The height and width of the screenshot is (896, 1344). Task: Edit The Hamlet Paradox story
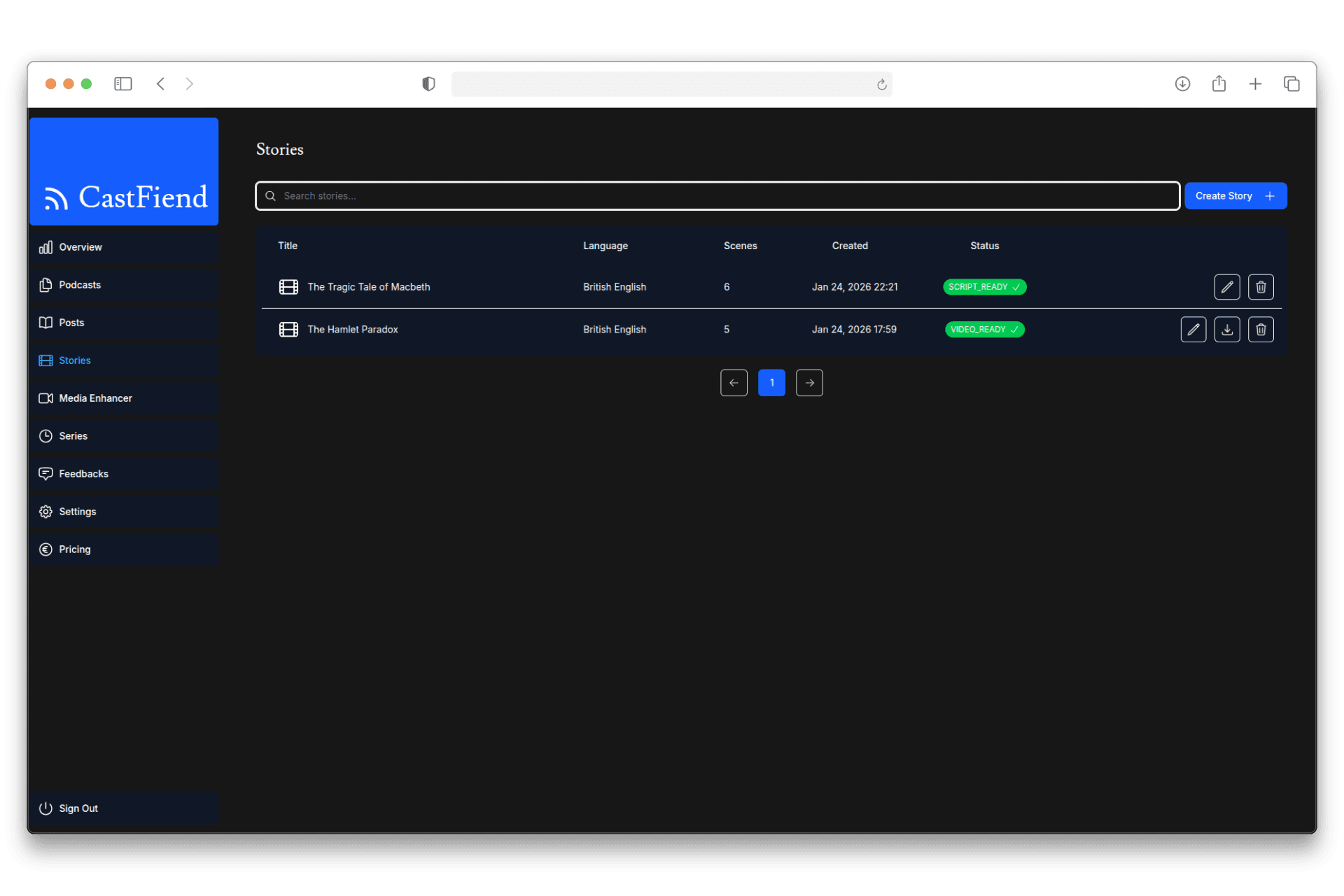1193,329
